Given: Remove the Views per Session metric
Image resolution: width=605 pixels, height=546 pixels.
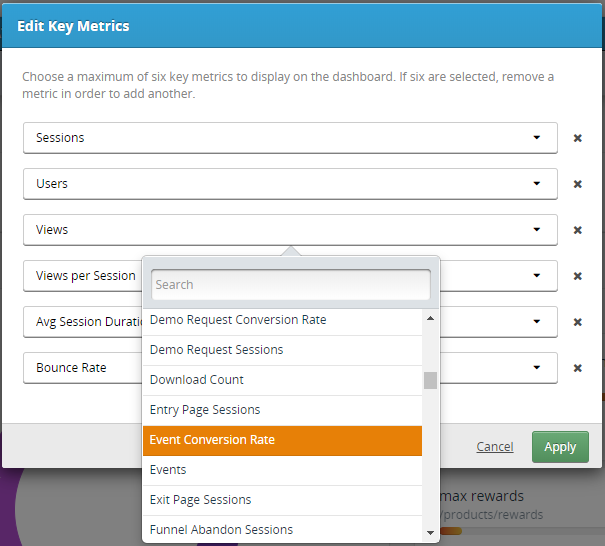Looking at the screenshot, I should coord(577,276).
